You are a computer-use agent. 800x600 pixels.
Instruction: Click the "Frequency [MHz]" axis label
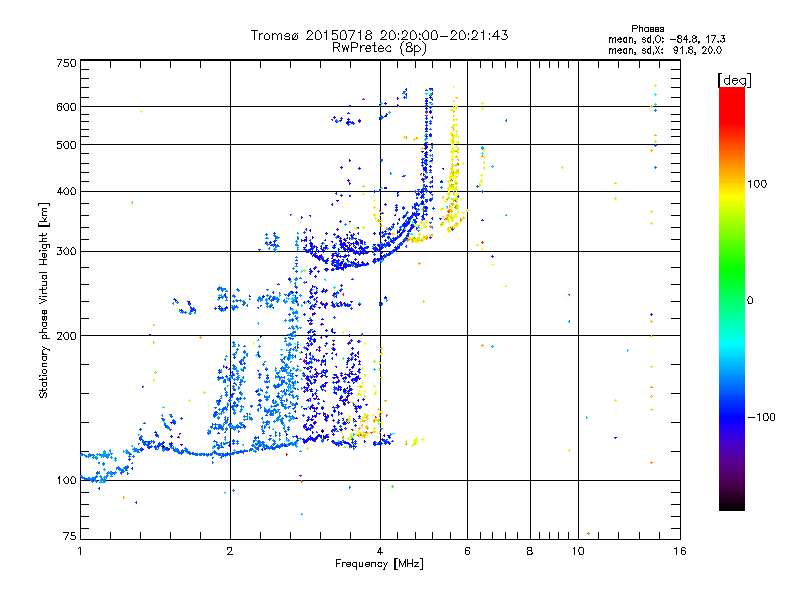[x=379, y=564]
